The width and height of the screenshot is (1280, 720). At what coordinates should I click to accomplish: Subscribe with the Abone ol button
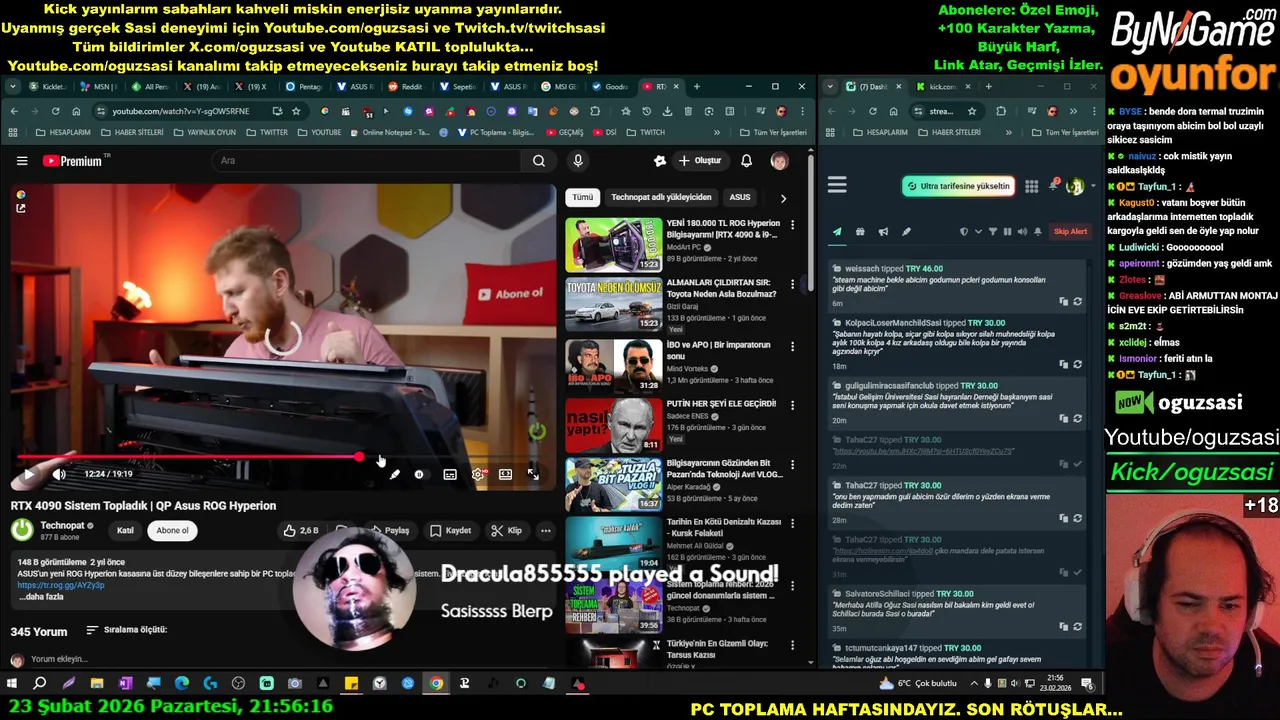pyautogui.click(x=172, y=530)
